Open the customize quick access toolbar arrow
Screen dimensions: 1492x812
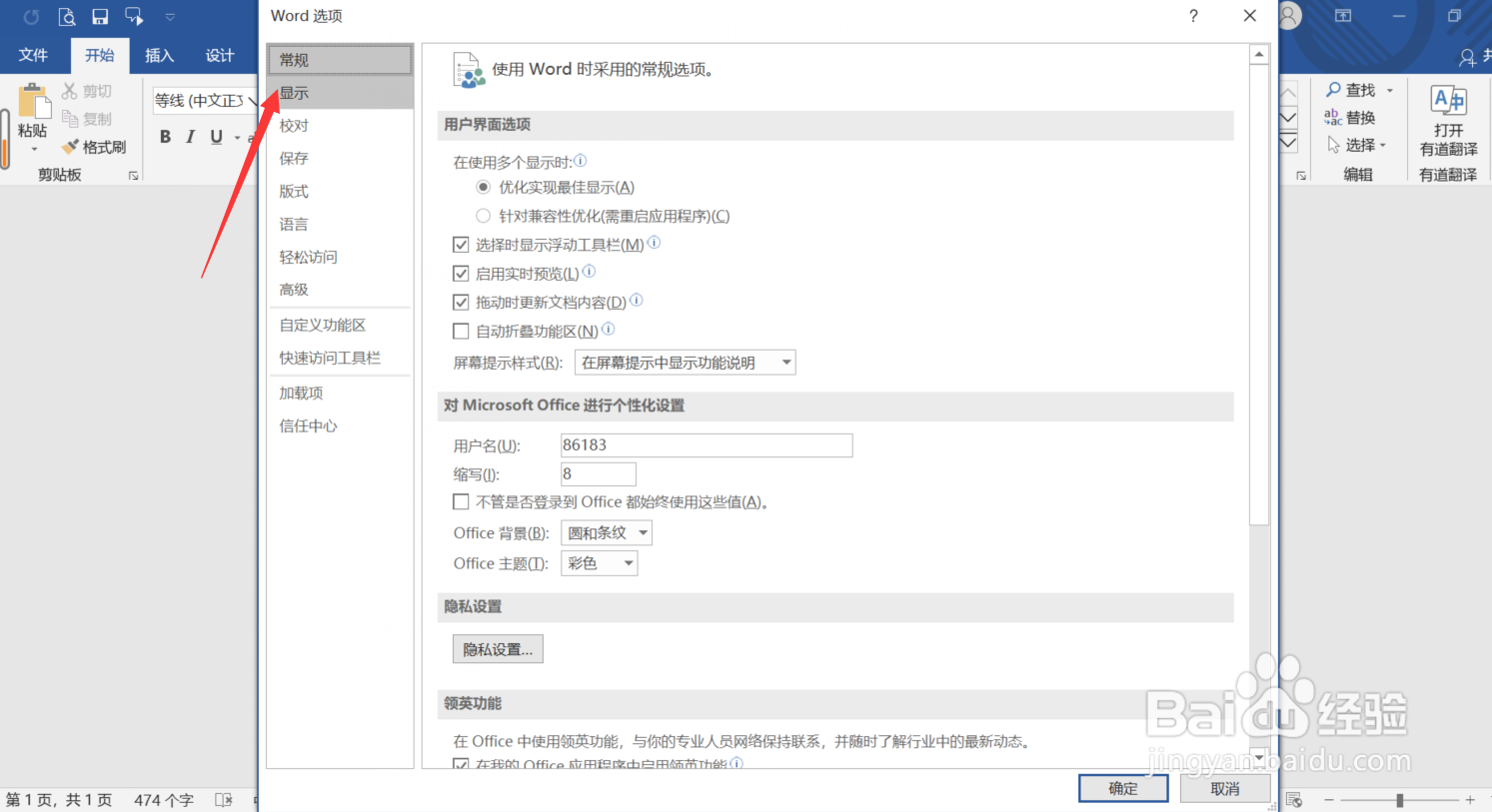tap(170, 17)
